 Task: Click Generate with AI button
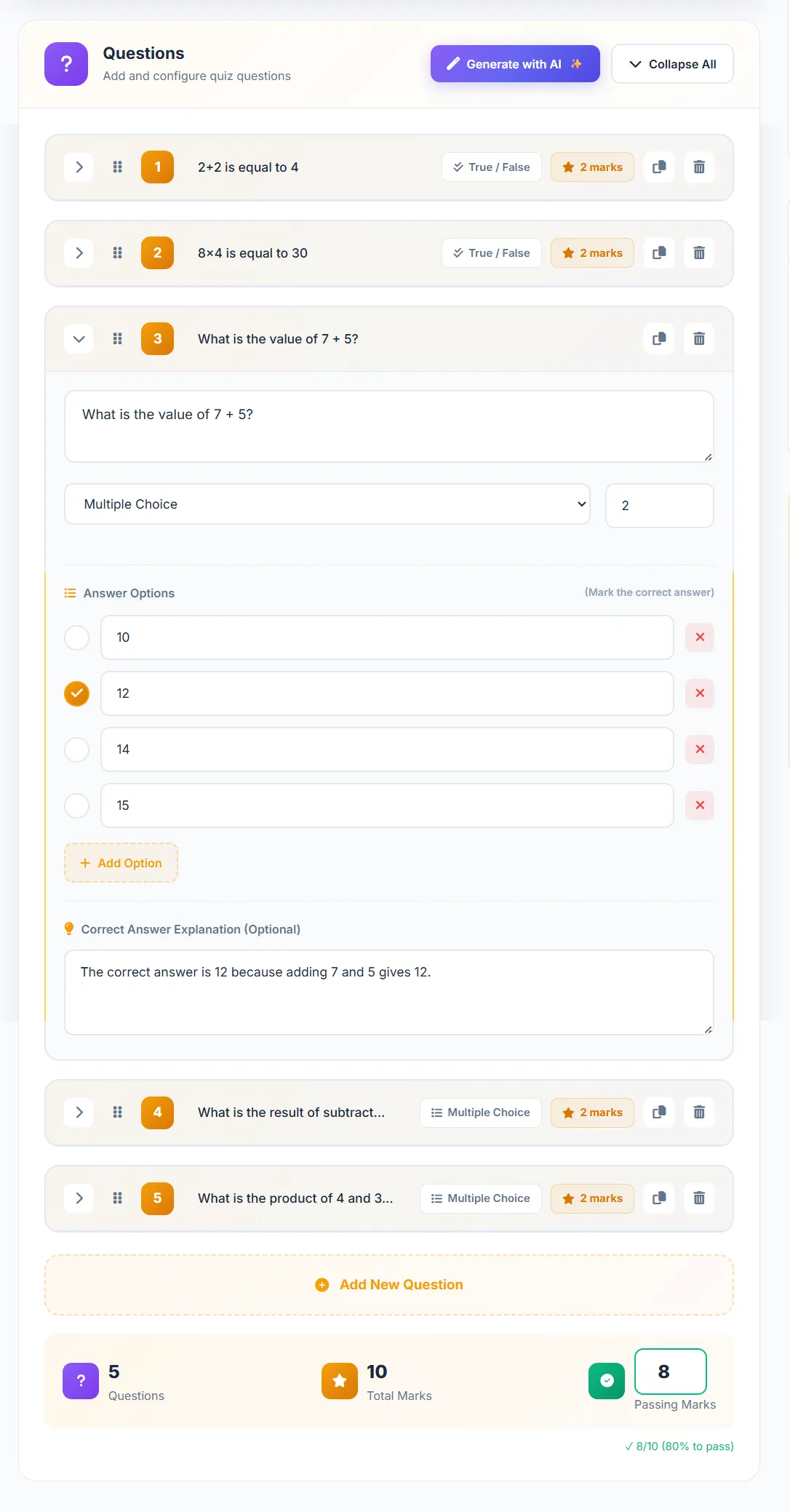point(515,64)
